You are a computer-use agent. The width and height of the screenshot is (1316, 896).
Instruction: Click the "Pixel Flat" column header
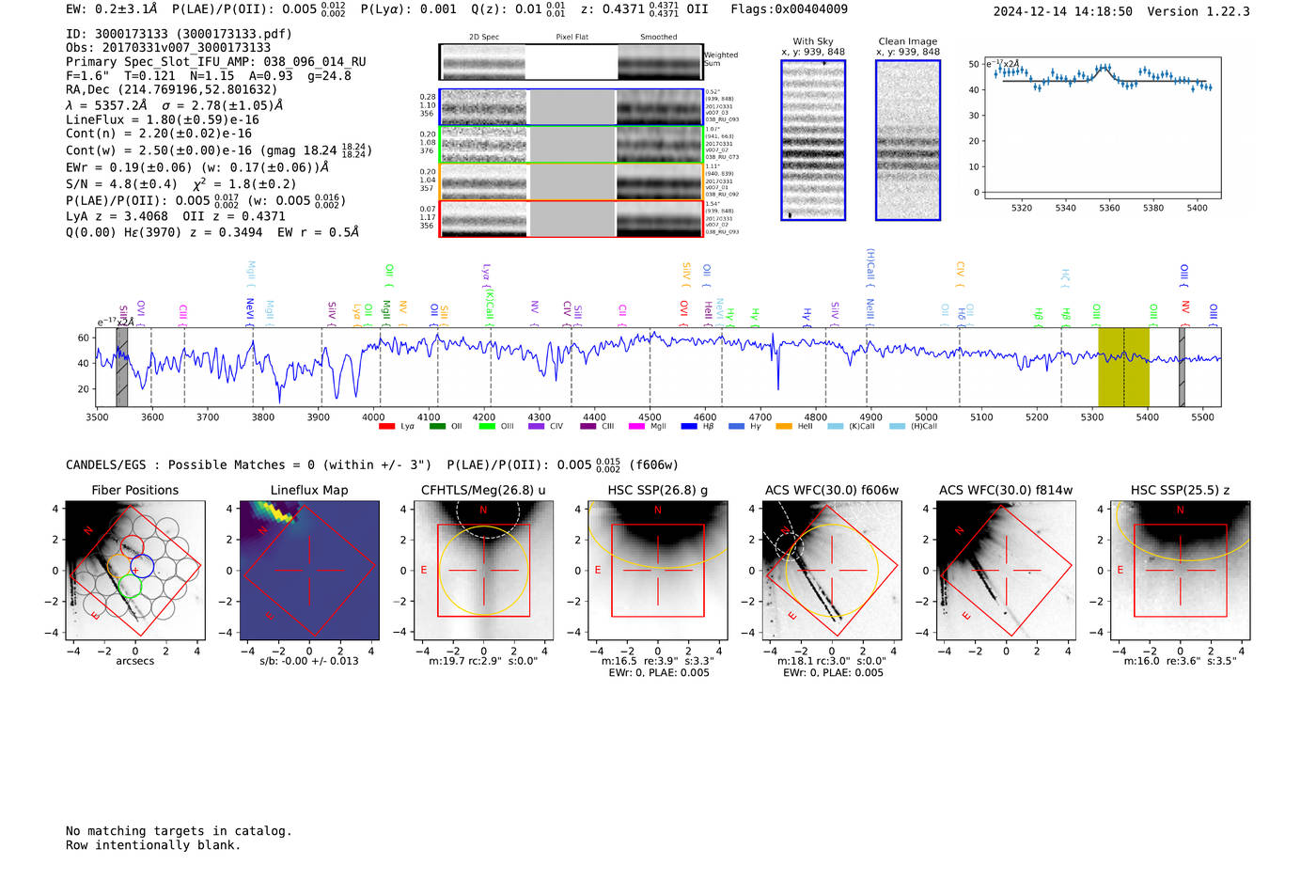pyautogui.click(x=572, y=38)
